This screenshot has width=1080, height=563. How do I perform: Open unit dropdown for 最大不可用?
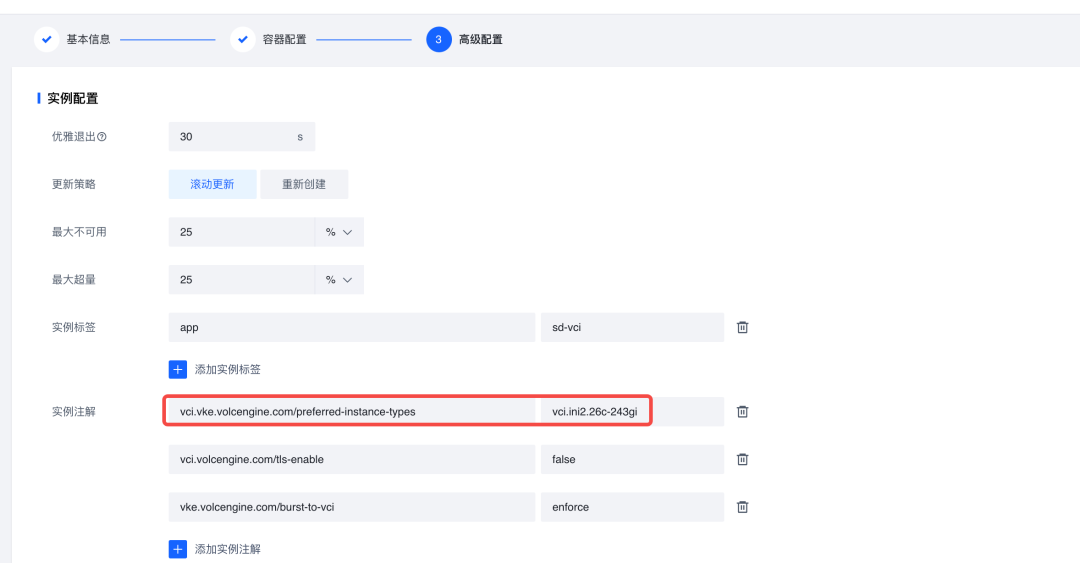[x=339, y=232]
